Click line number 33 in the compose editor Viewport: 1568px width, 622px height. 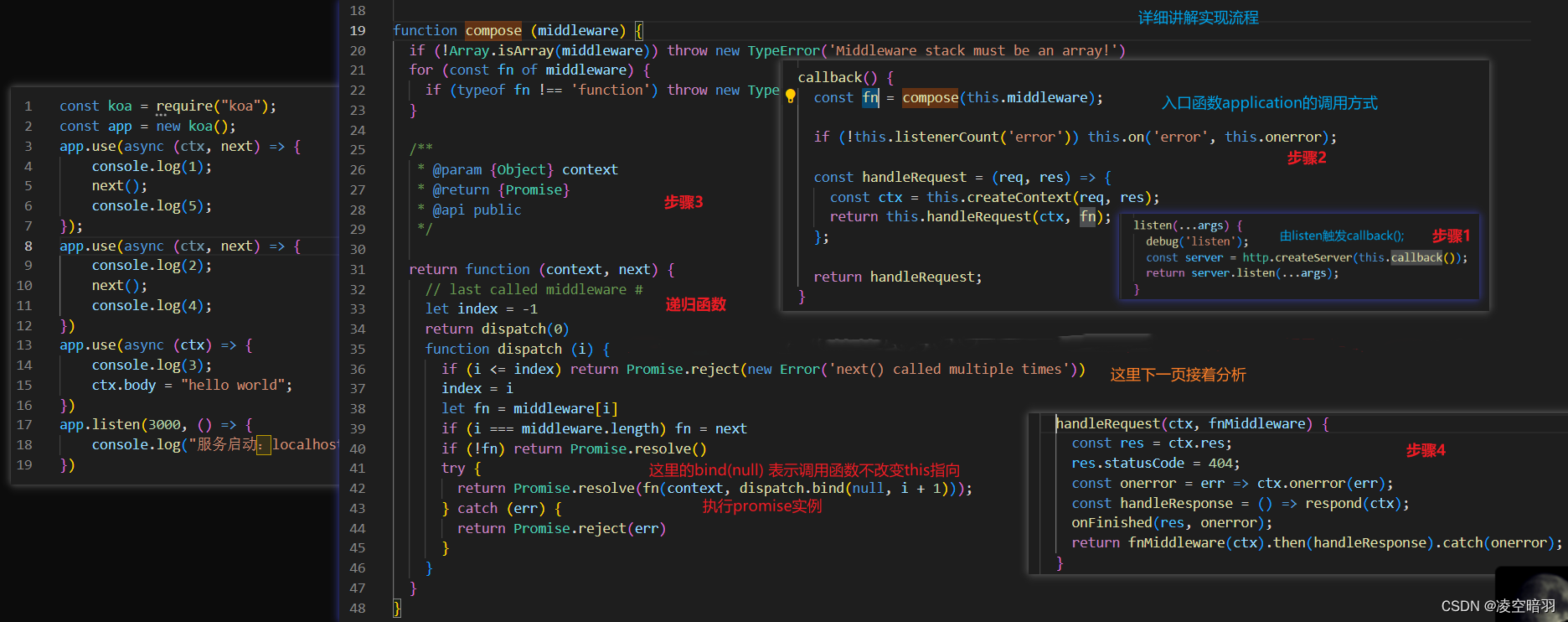pyautogui.click(x=358, y=309)
